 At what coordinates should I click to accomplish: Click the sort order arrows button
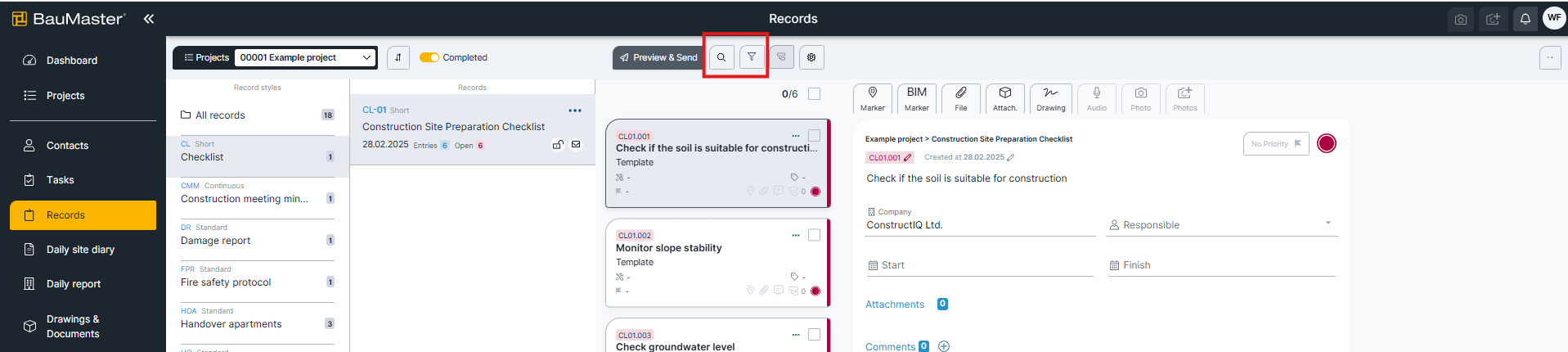tap(398, 57)
